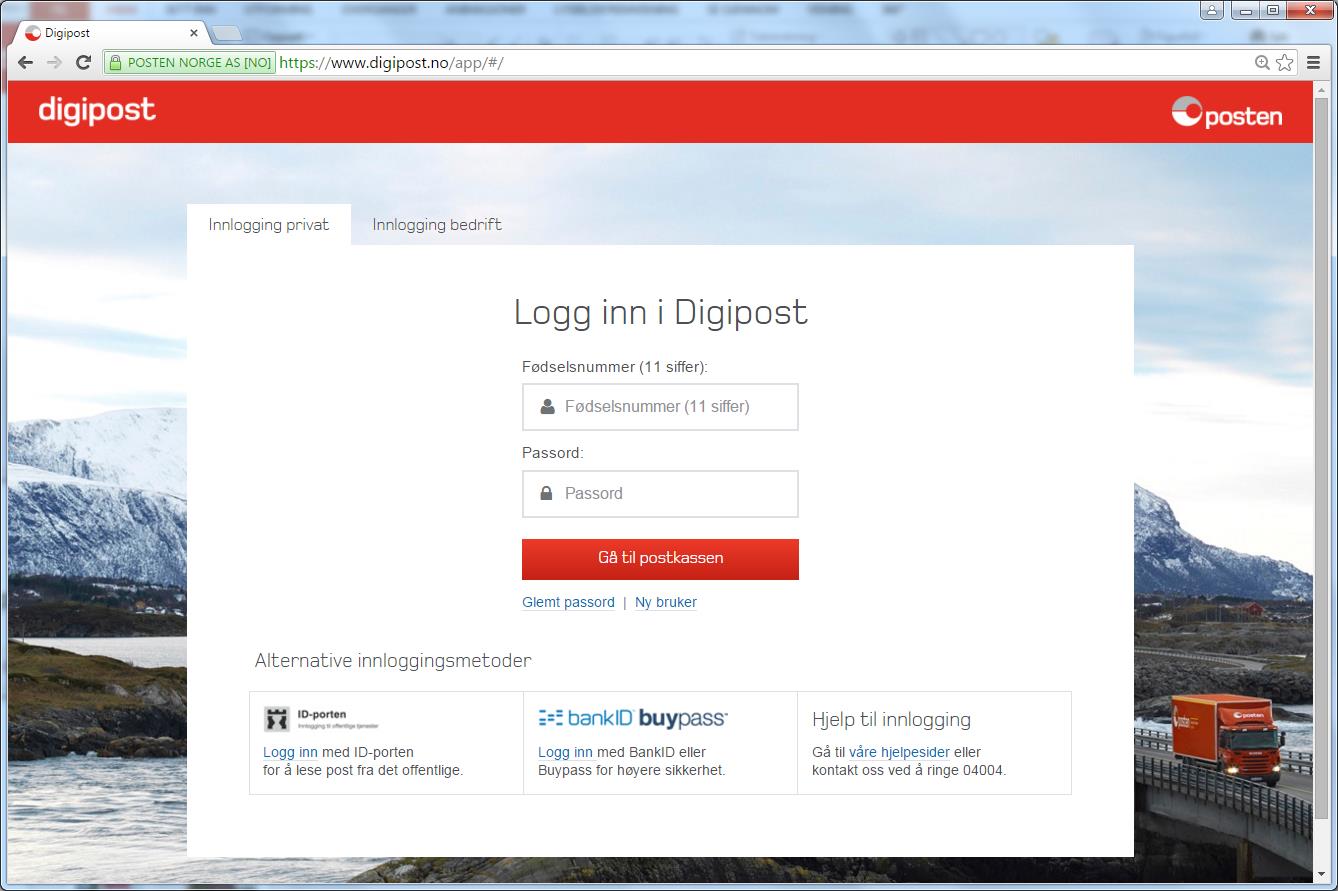Maximize the browser window

click(1272, 11)
